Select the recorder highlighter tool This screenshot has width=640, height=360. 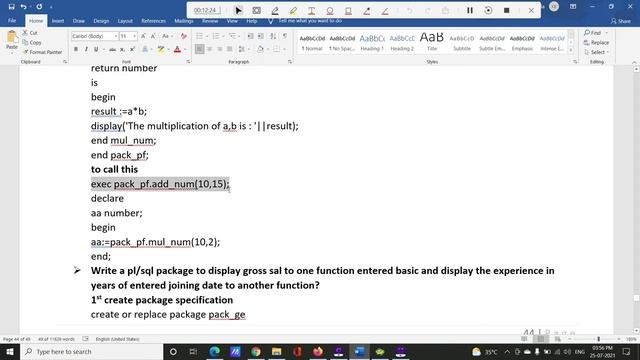(293, 10)
